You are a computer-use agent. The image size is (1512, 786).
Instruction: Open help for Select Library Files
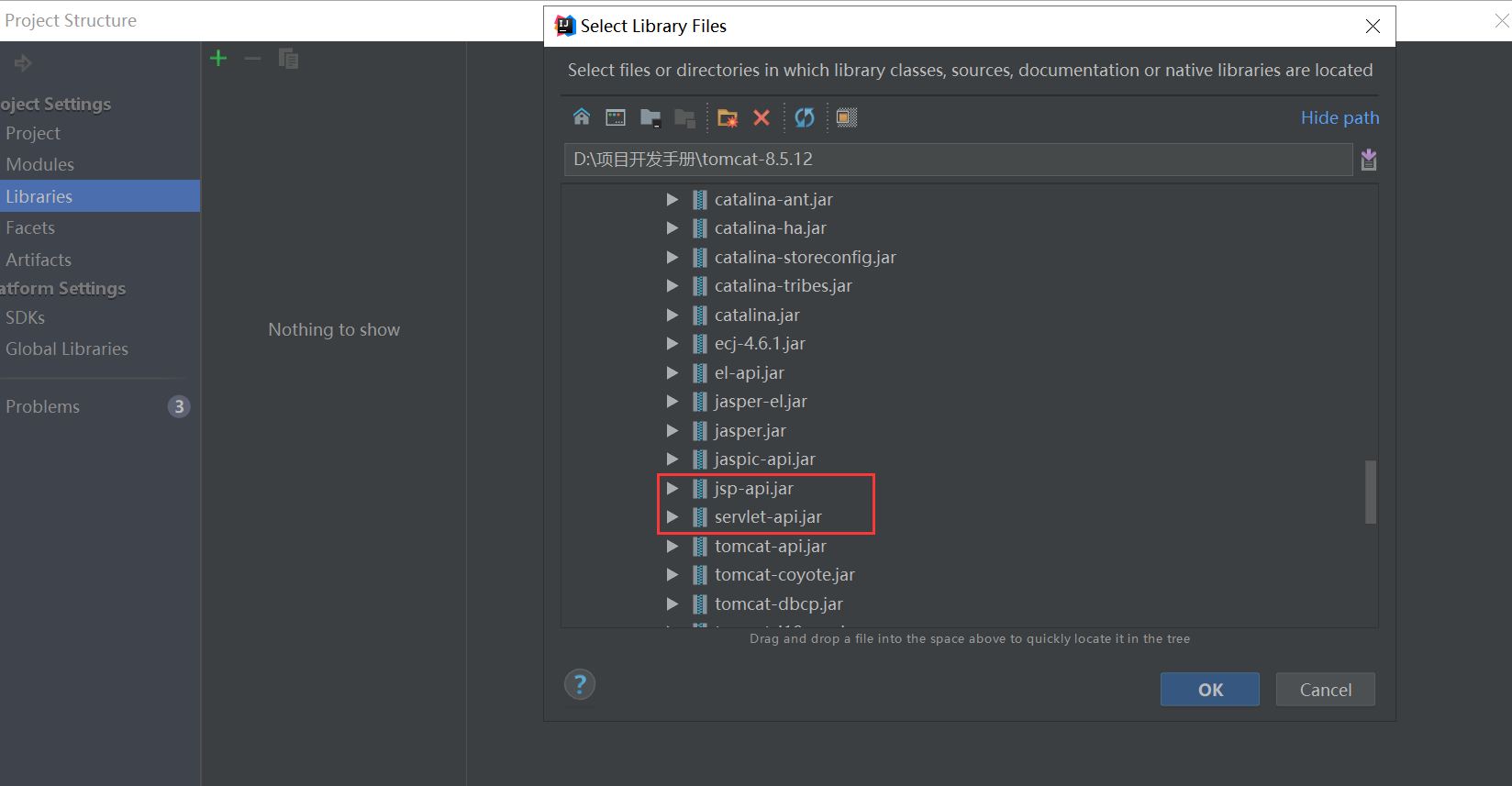coord(580,684)
